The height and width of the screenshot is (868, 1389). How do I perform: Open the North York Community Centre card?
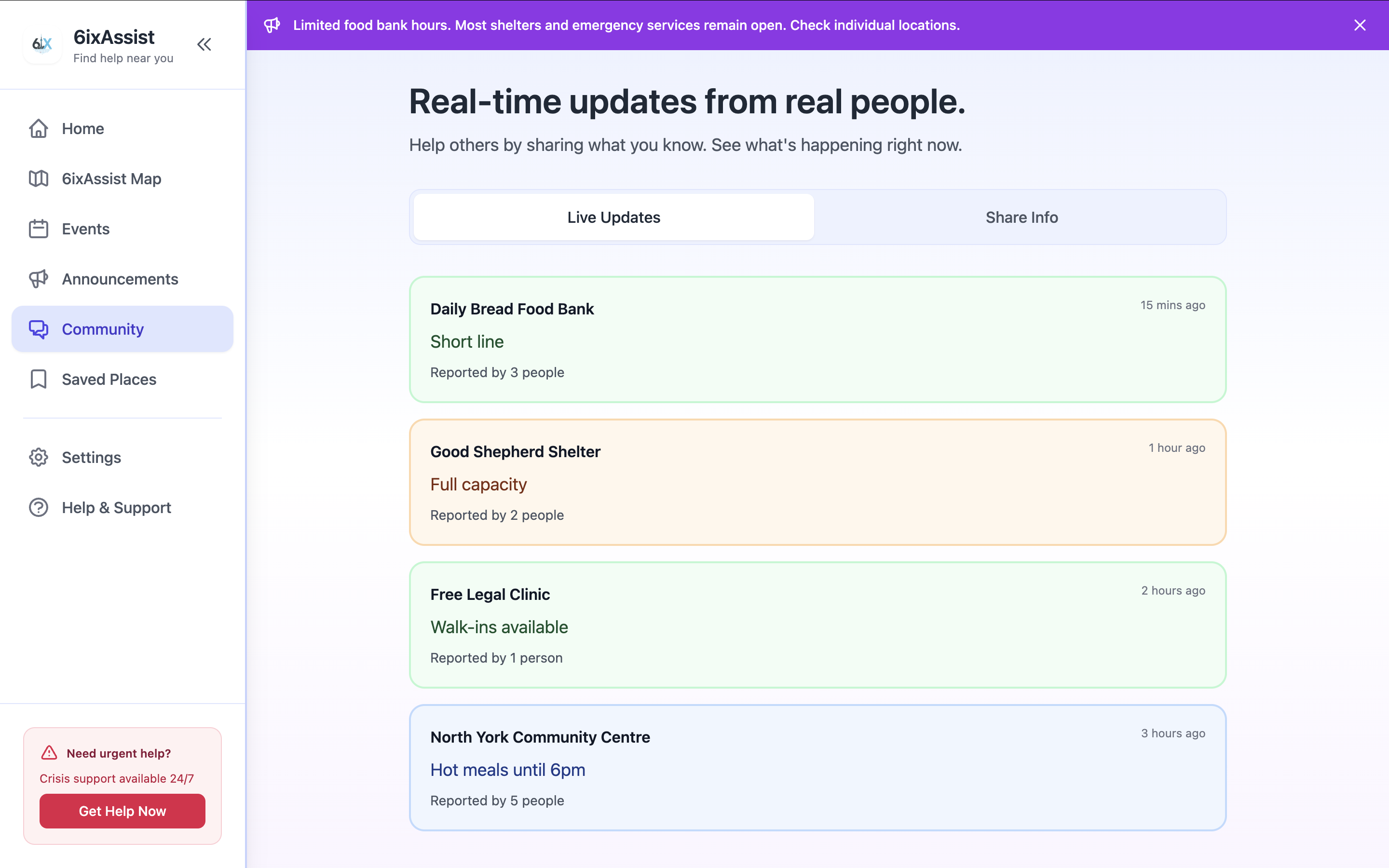pyautogui.click(x=817, y=768)
